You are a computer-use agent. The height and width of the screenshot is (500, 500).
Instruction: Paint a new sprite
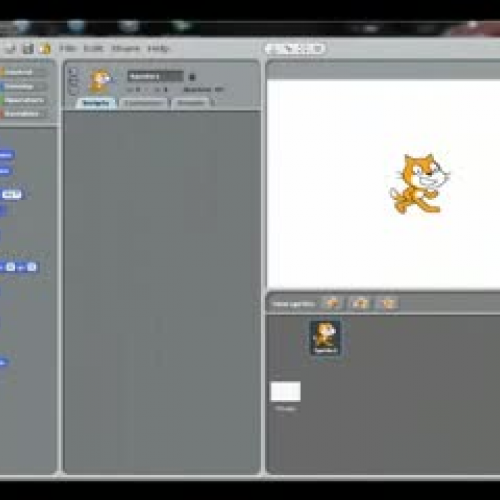tap(333, 303)
